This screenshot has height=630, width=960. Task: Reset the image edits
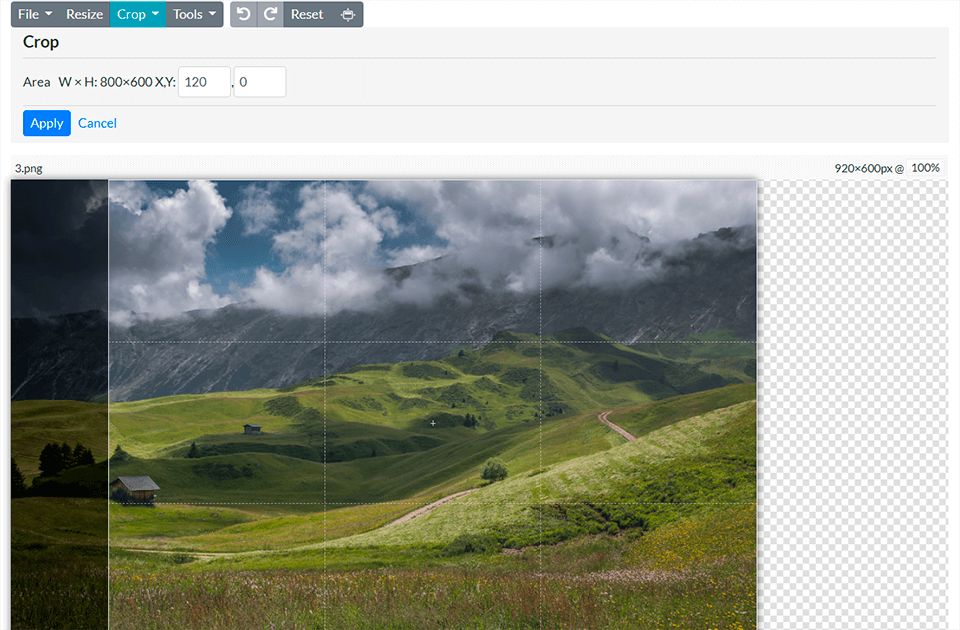(307, 14)
